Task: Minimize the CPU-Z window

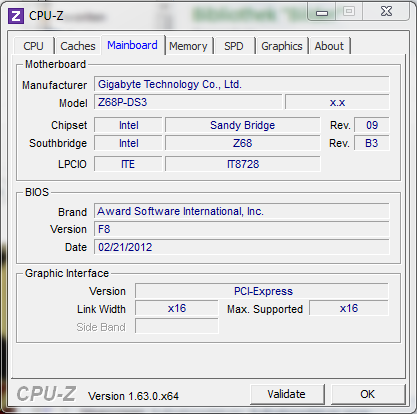Action: pos(322,12)
